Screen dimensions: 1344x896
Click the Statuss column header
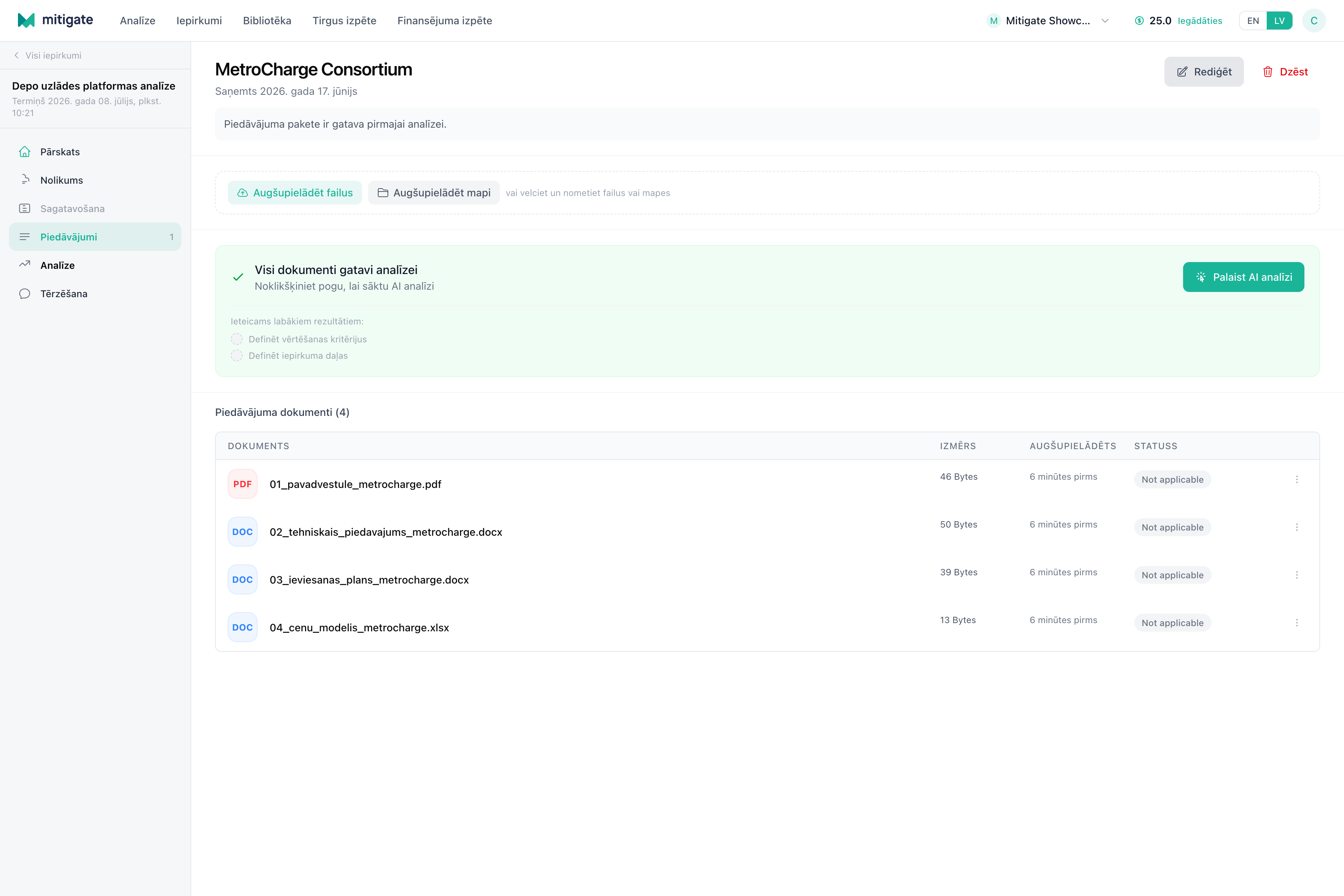(1155, 446)
